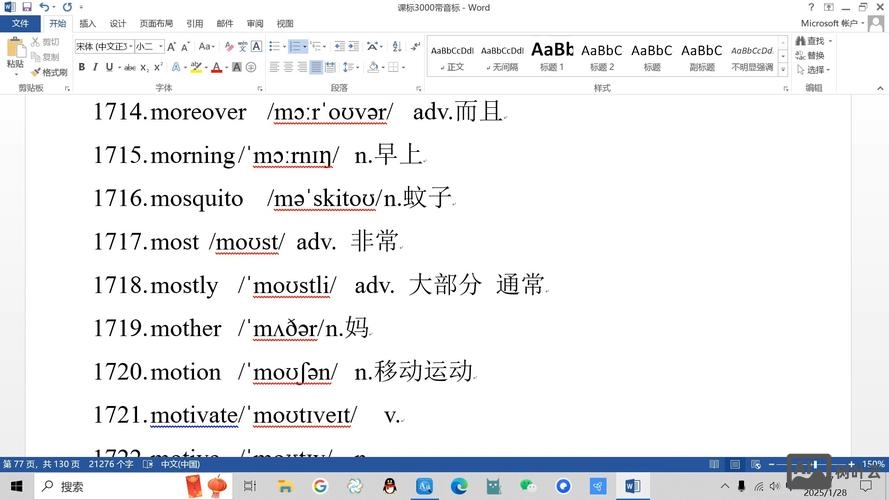Open the Change Case dropdown
889x500 pixels.
click(x=206, y=46)
